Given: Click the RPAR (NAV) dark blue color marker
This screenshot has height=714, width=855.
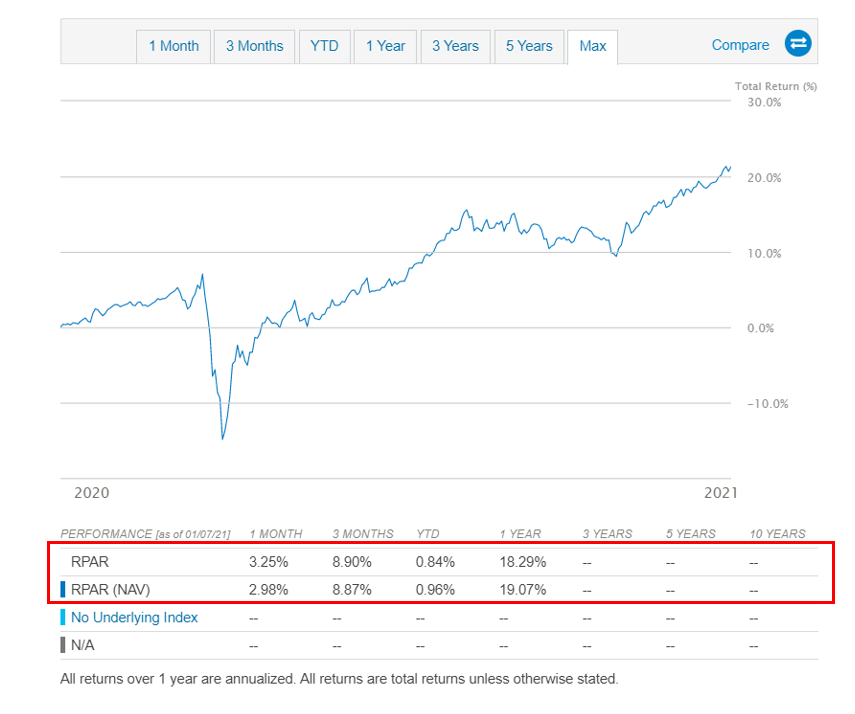Looking at the screenshot, I should pos(63,589).
